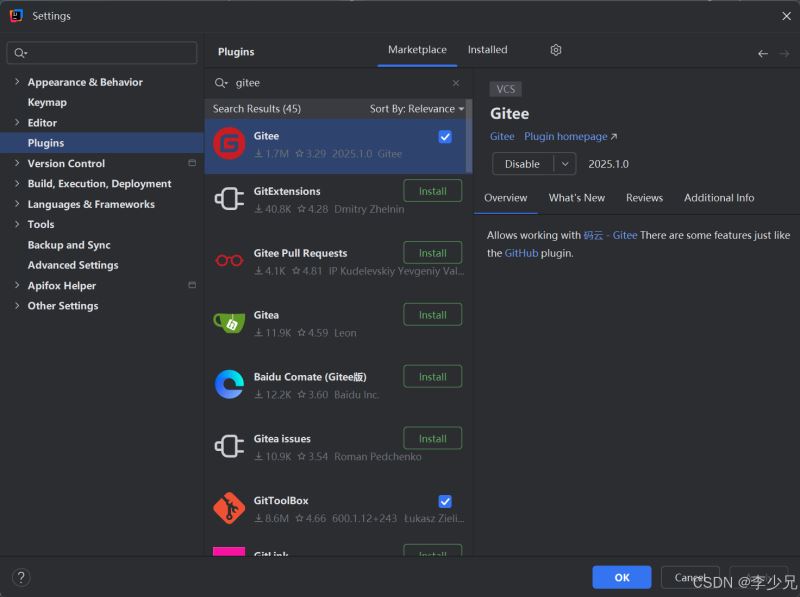Screen dimensions: 800x597
Task: Click the Search Results (45) label
Action: pyautogui.click(x=257, y=109)
